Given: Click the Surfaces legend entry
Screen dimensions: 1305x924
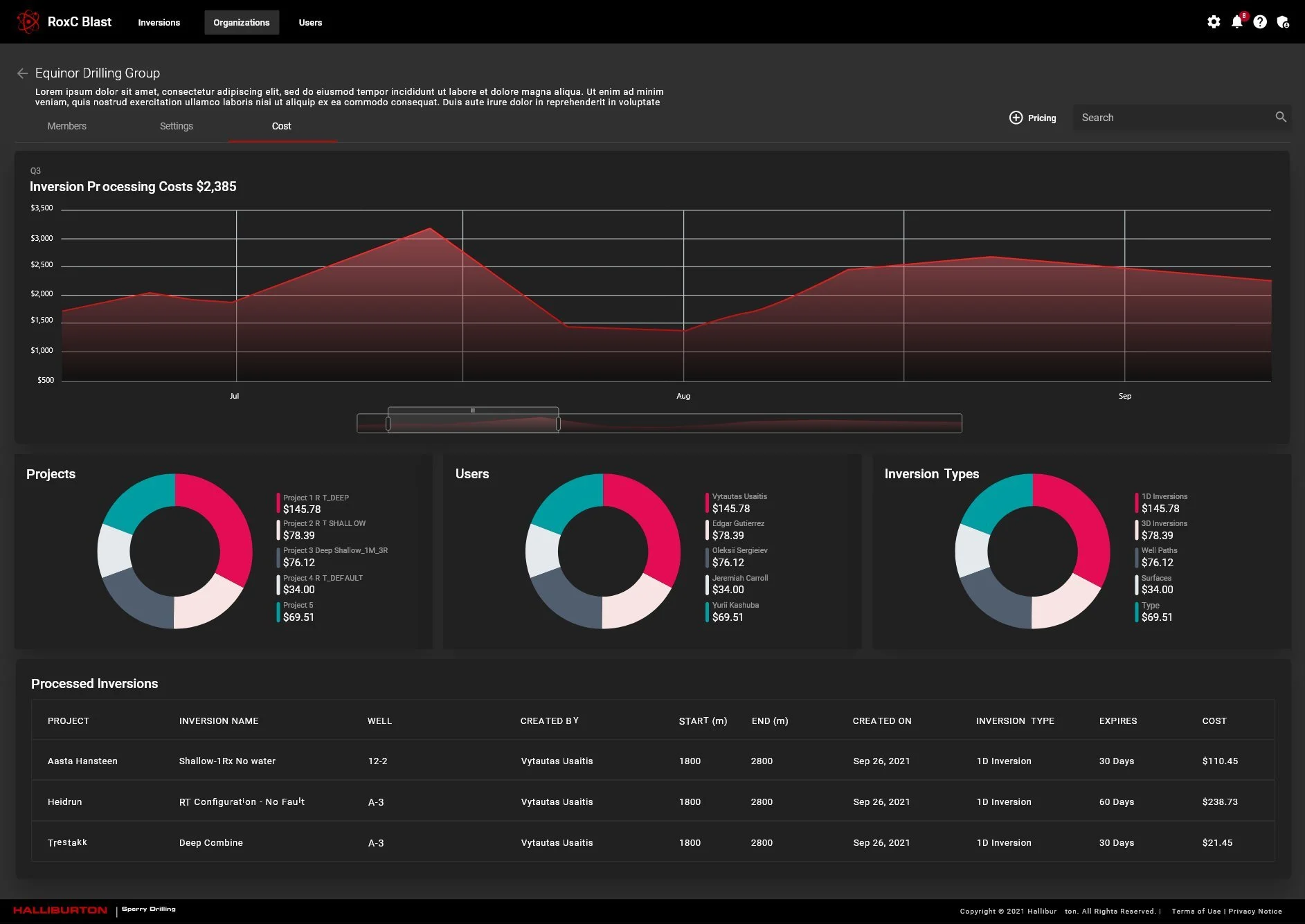Looking at the screenshot, I should click(x=1155, y=584).
